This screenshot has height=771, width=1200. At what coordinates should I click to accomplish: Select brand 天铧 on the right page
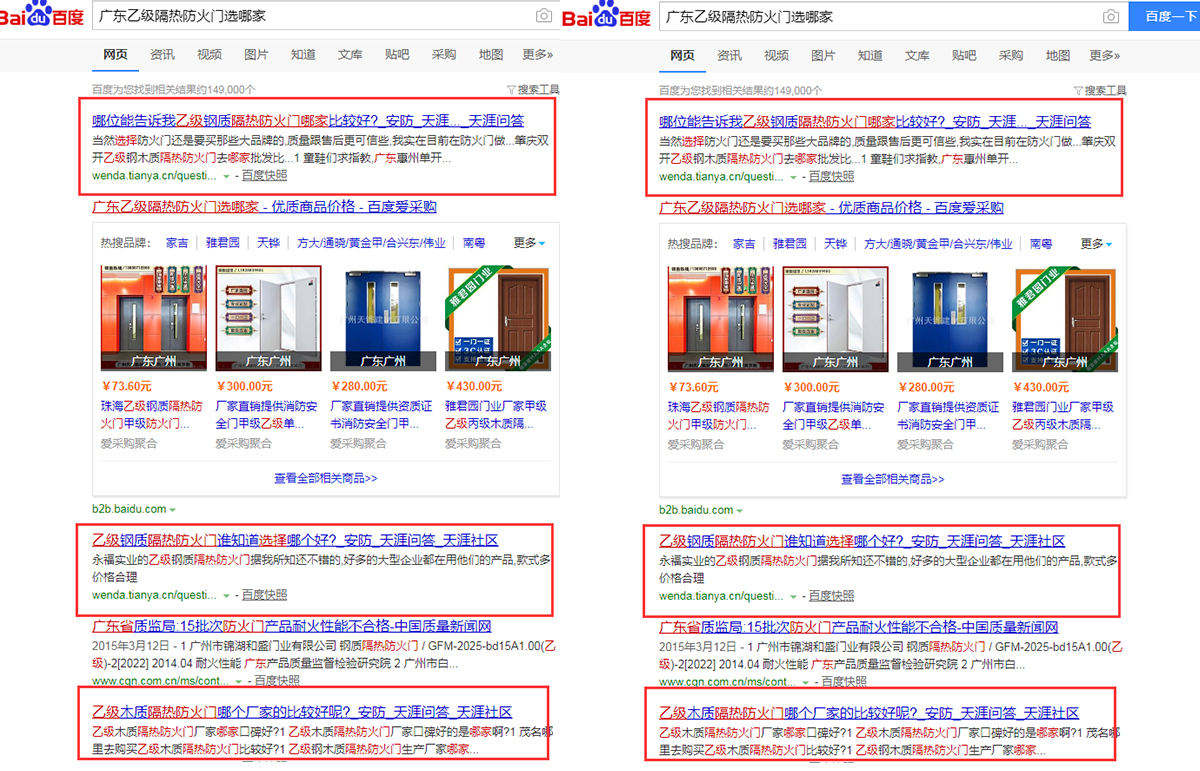tap(835, 243)
